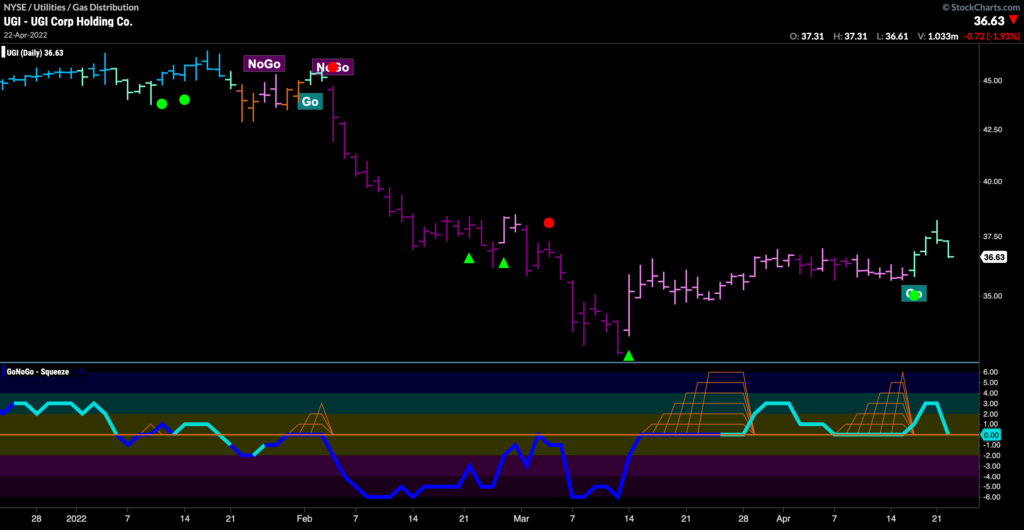Click the -0.72 (-1.93%) change value
1024x530 pixels.
[992, 37]
